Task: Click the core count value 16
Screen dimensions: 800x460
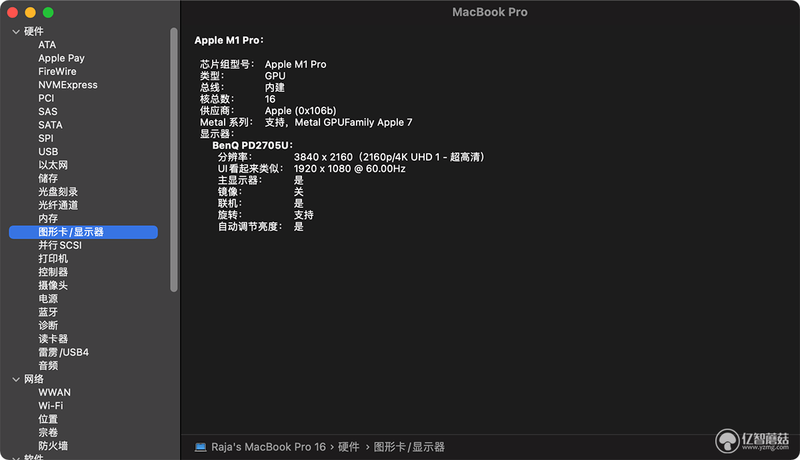Action: click(x=270, y=99)
